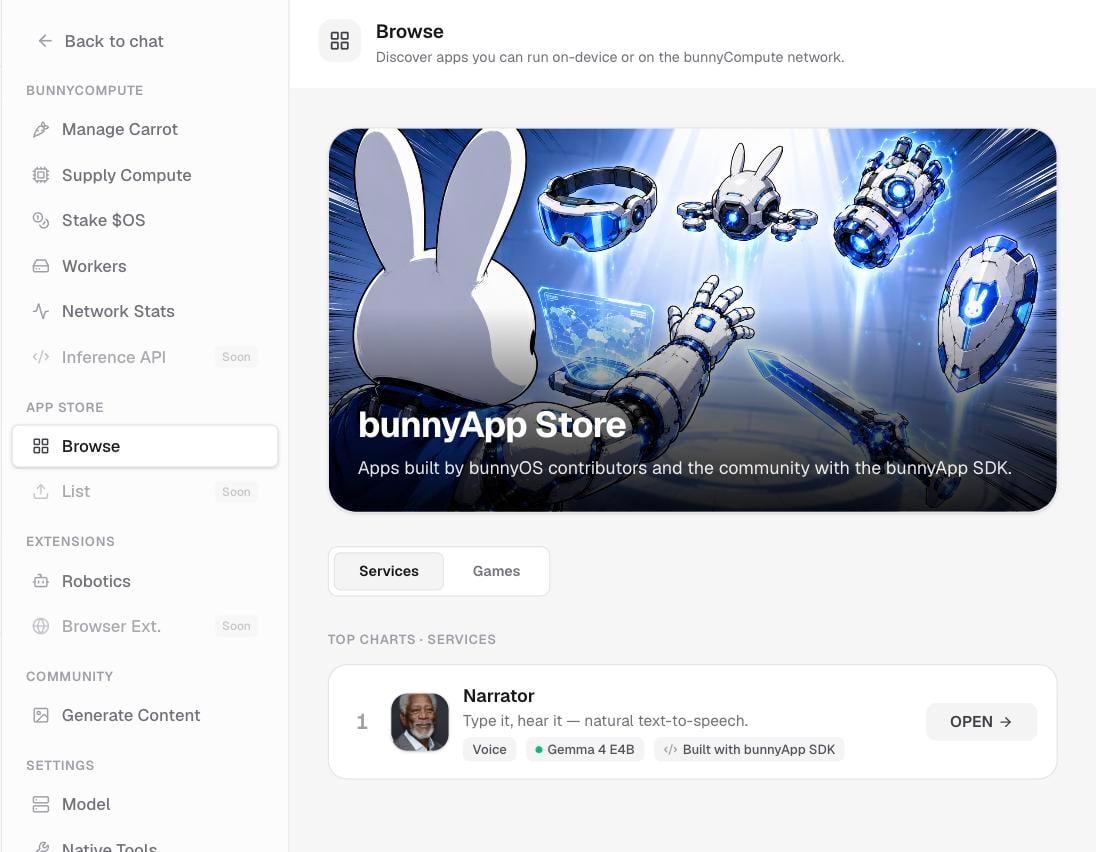Click the Supply Compute chip icon
Viewport: 1096px width, 852px height.
pos(41,175)
